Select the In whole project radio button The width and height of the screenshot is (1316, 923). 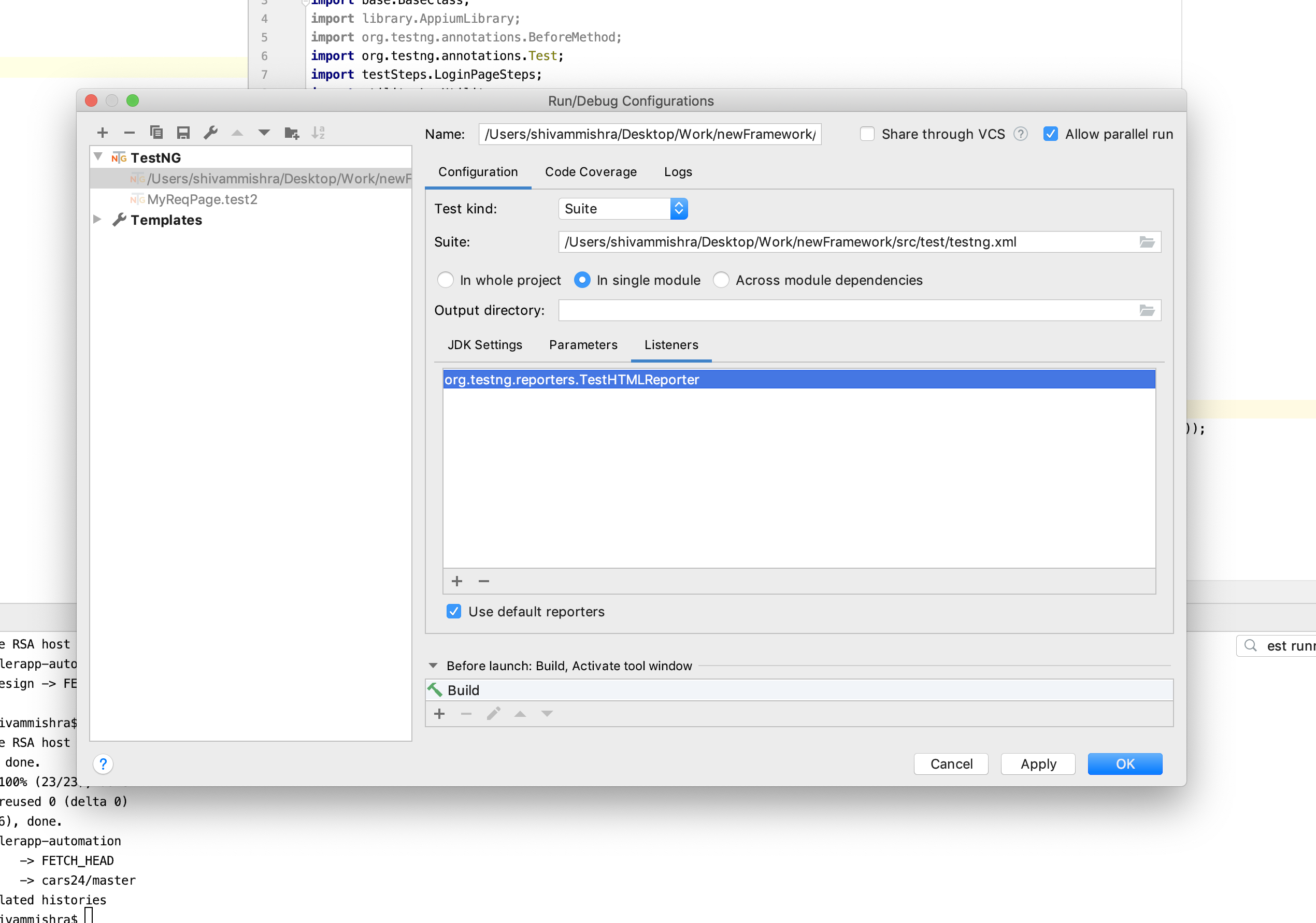point(446,280)
